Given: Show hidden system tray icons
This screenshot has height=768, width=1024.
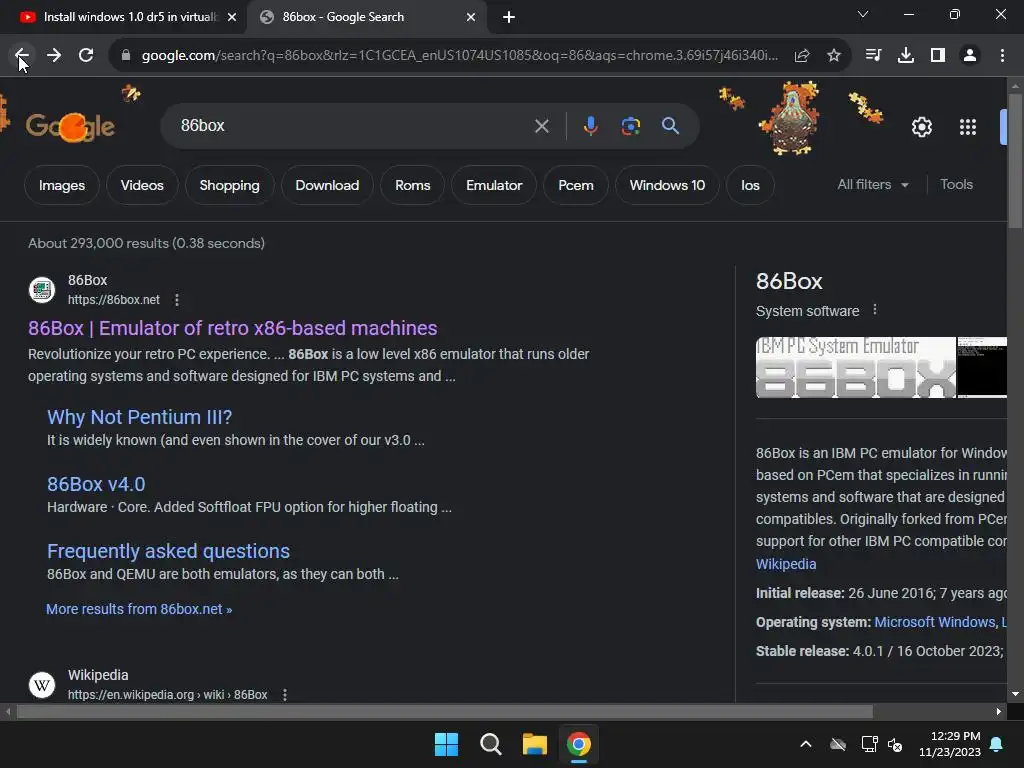Looking at the screenshot, I should tap(806, 744).
